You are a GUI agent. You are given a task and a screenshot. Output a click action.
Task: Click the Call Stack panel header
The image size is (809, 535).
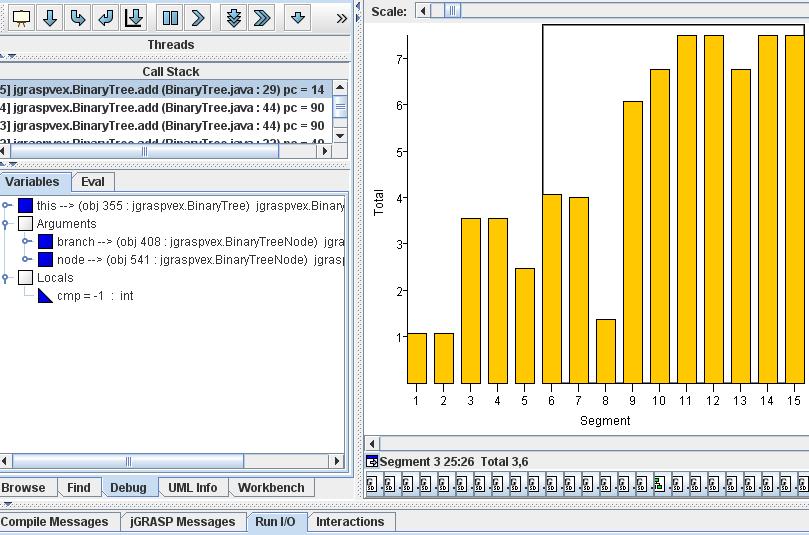[171, 72]
